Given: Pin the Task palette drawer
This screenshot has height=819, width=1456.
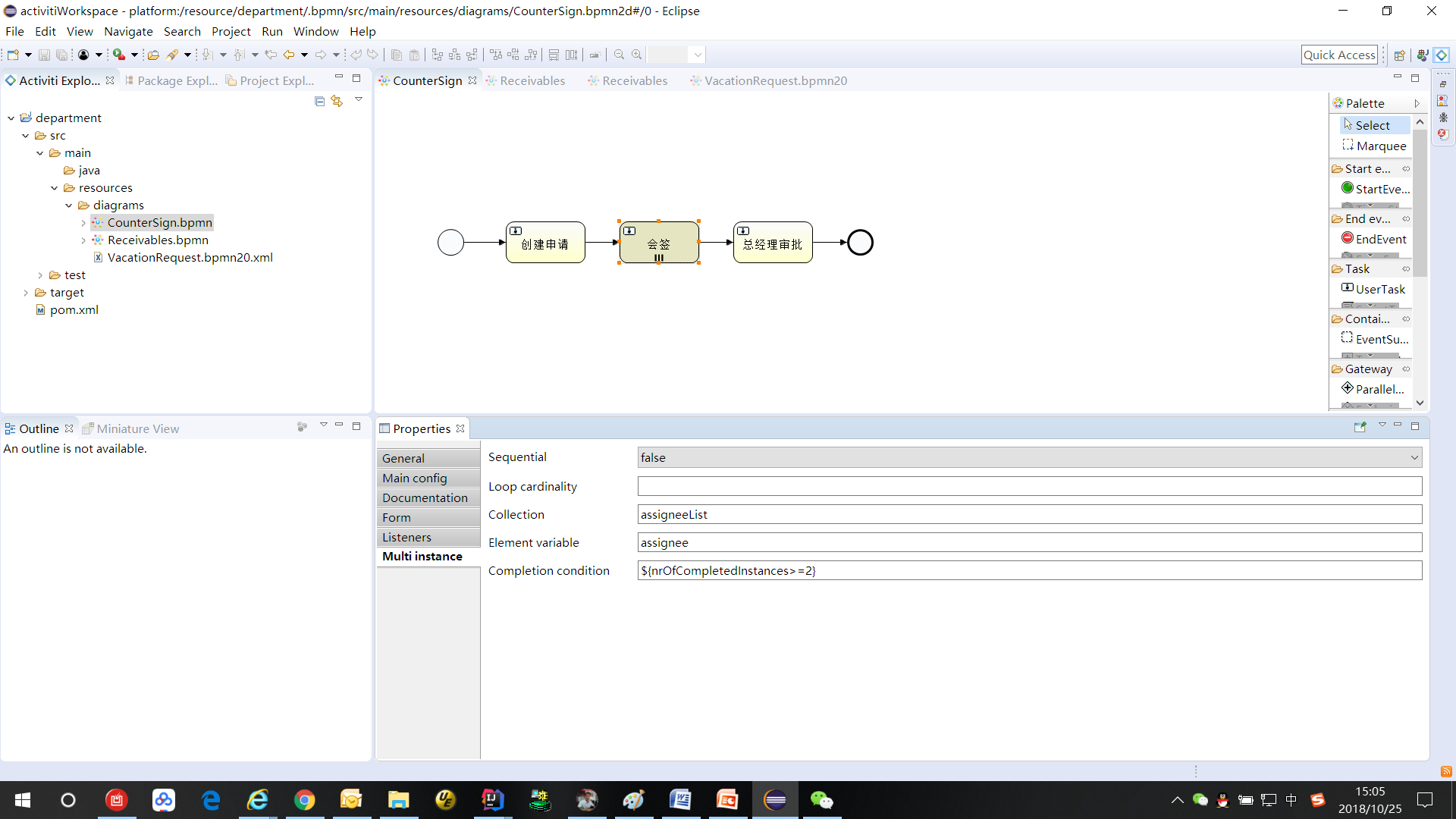Looking at the screenshot, I should click(x=1406, y=268).
